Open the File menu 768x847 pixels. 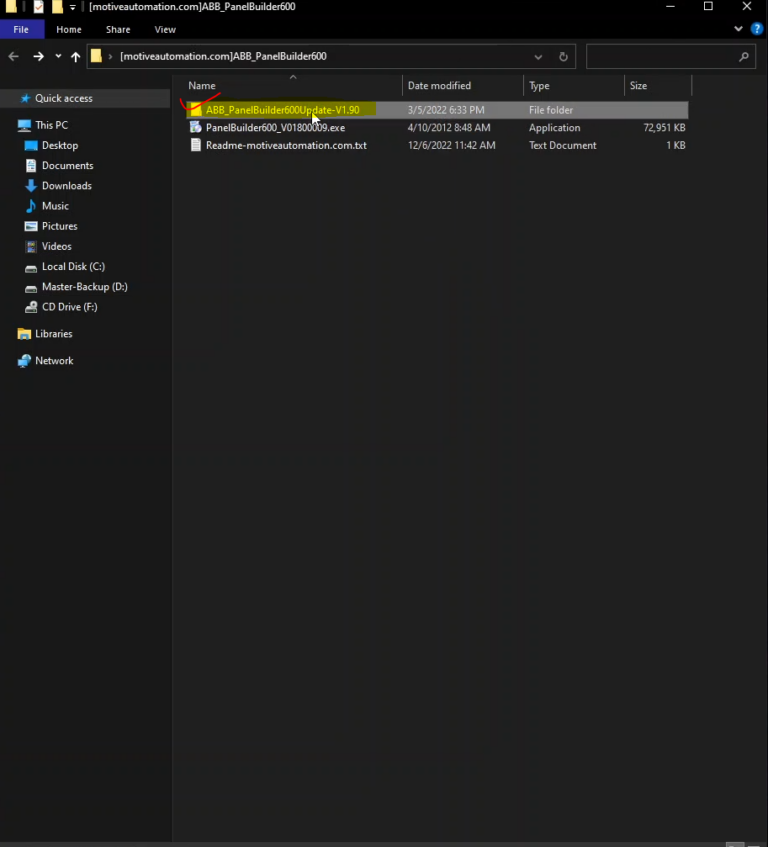(x=21, y=30)
